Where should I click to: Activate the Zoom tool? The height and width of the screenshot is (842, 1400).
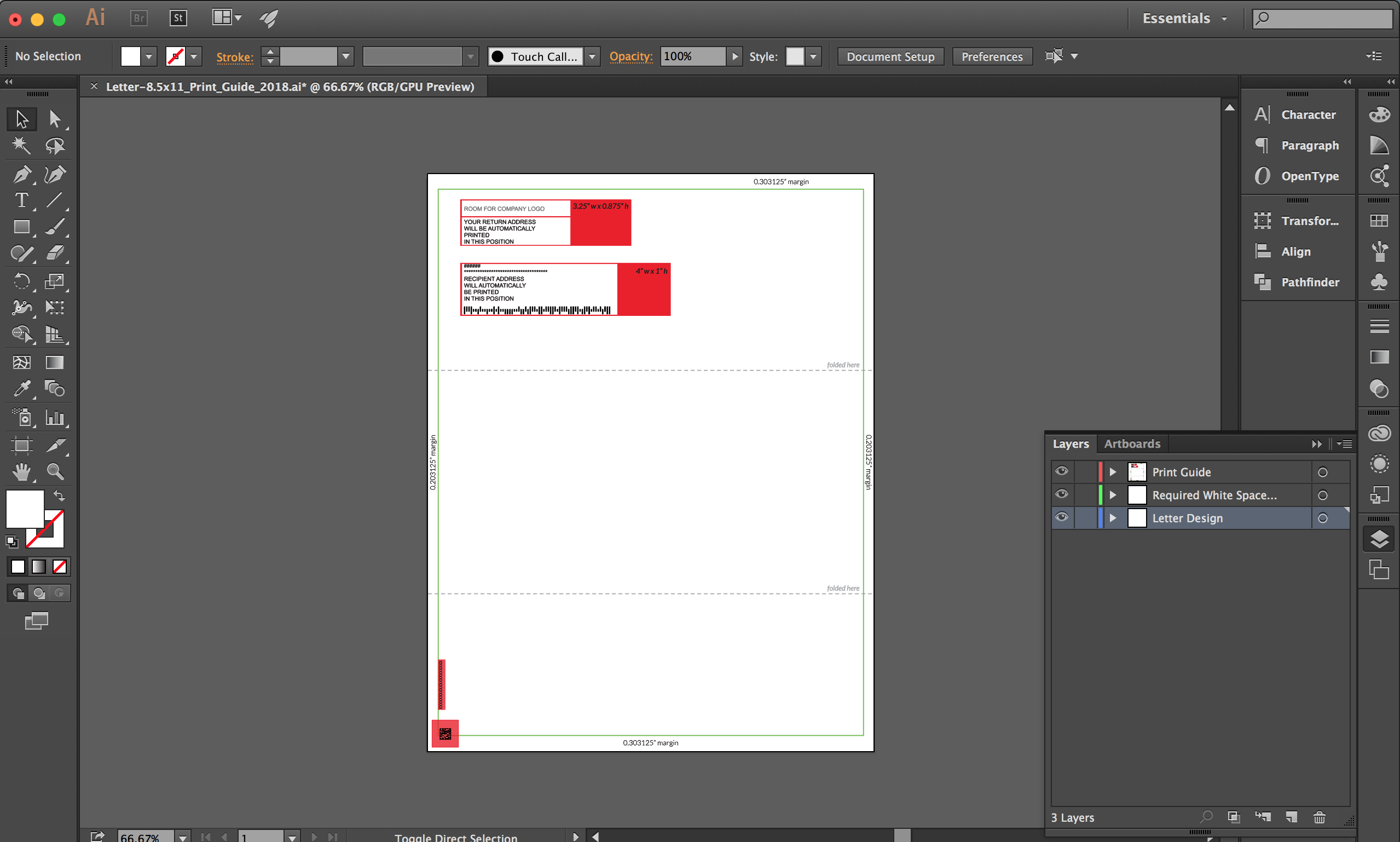click(55, 471)
